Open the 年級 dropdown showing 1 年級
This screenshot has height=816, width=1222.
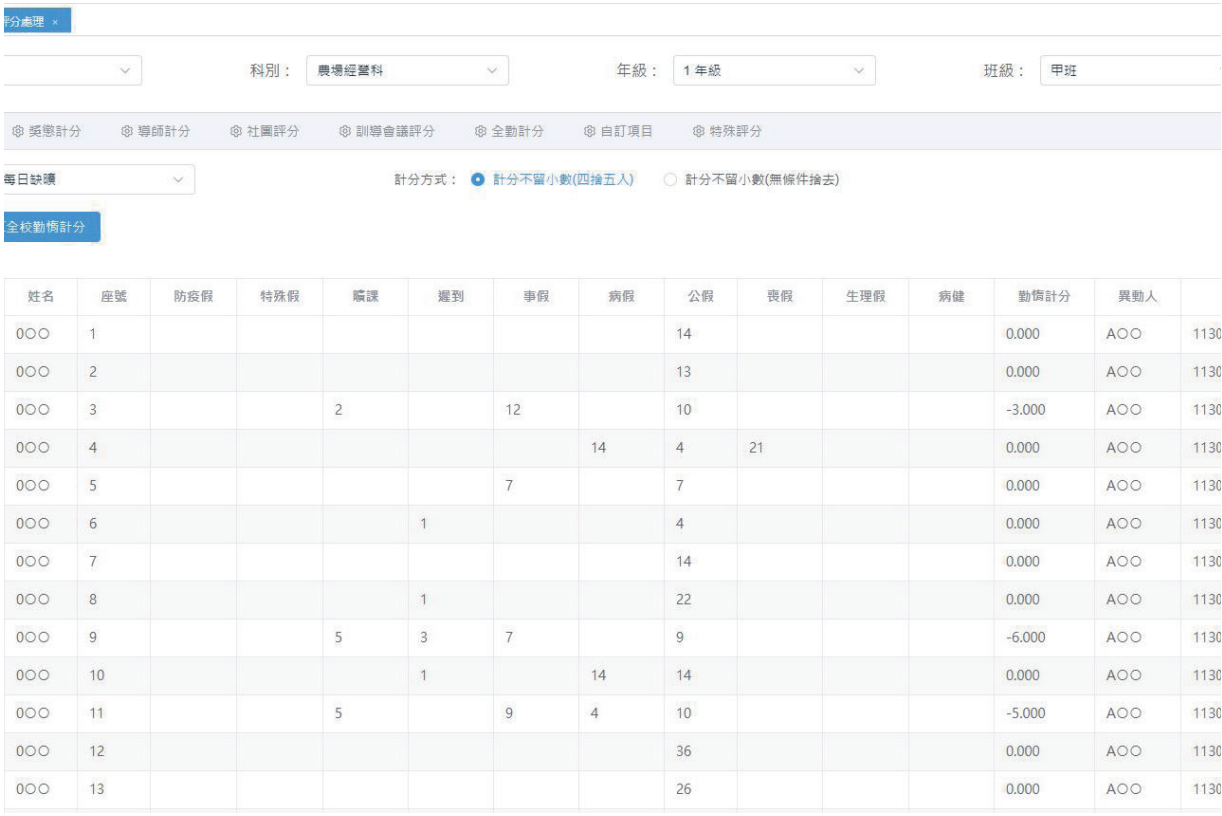(x=774, y=69)
